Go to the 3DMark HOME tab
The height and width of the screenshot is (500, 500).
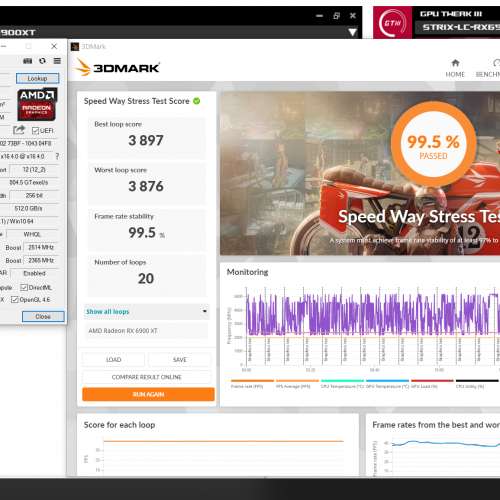click(x=455, y=68)
